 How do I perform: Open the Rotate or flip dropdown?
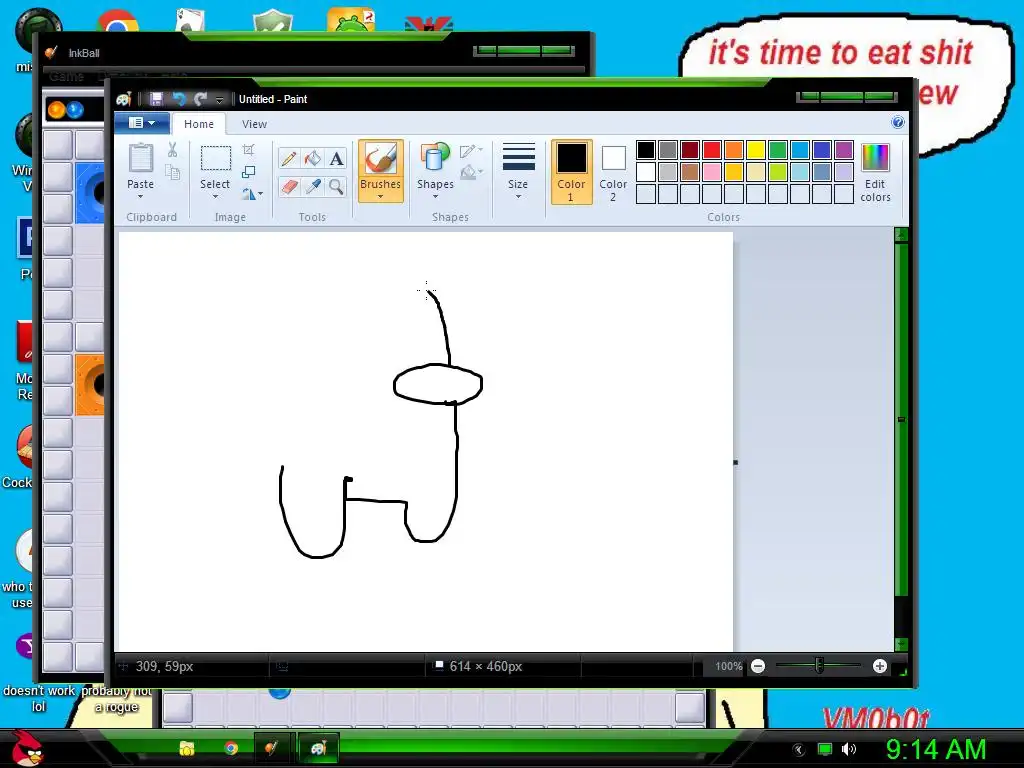(252, 194)
